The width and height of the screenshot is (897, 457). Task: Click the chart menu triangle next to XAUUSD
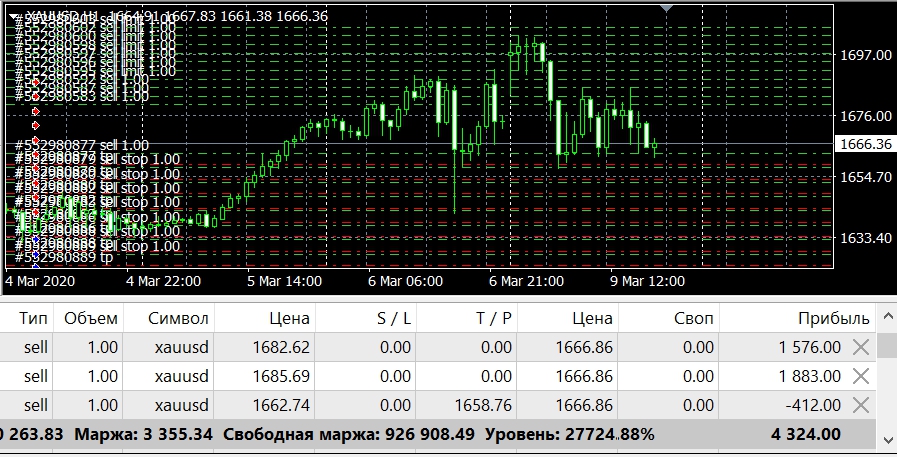click(14, 17)
